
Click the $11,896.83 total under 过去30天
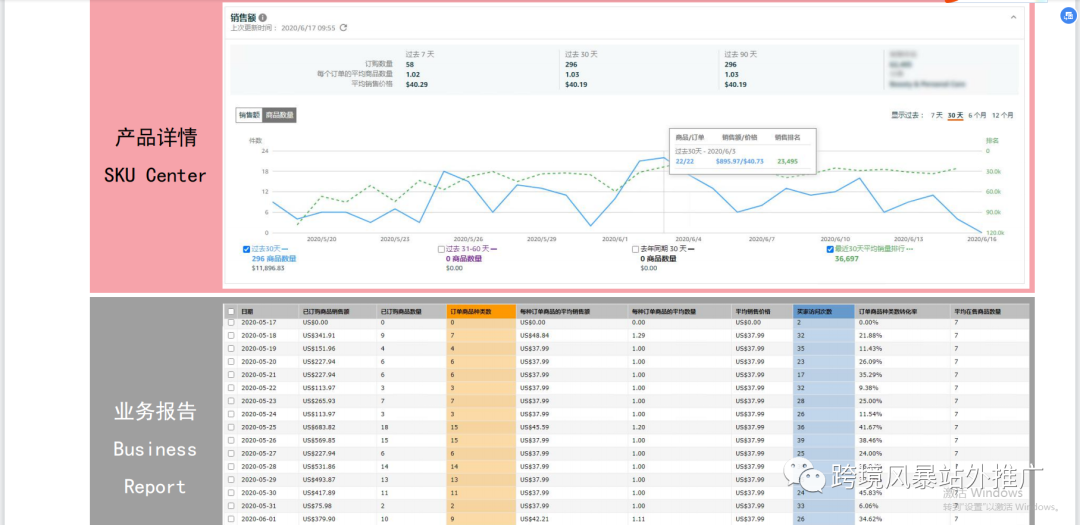[x=268, y=268]
